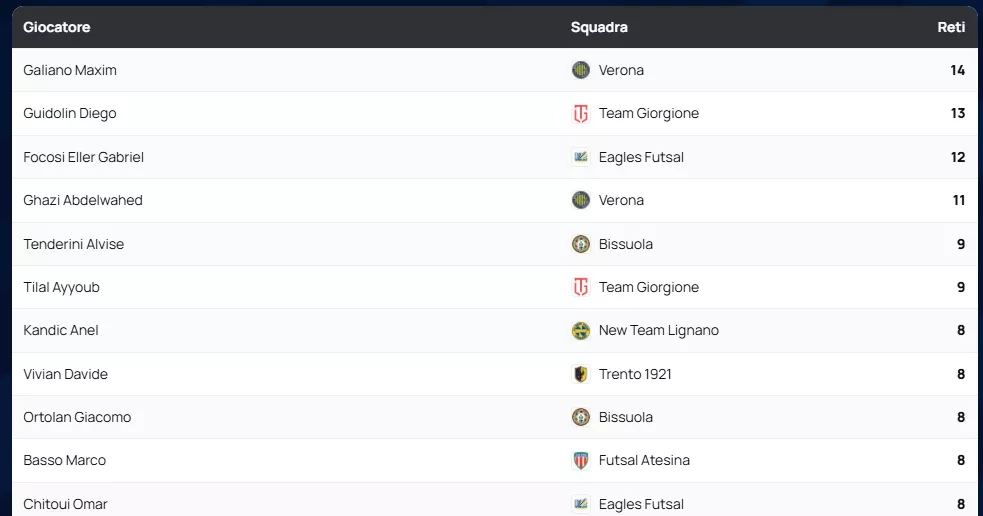
Task: Click Team Giorgione logo in Guidolin Diego row
Action: click(581, 114)
